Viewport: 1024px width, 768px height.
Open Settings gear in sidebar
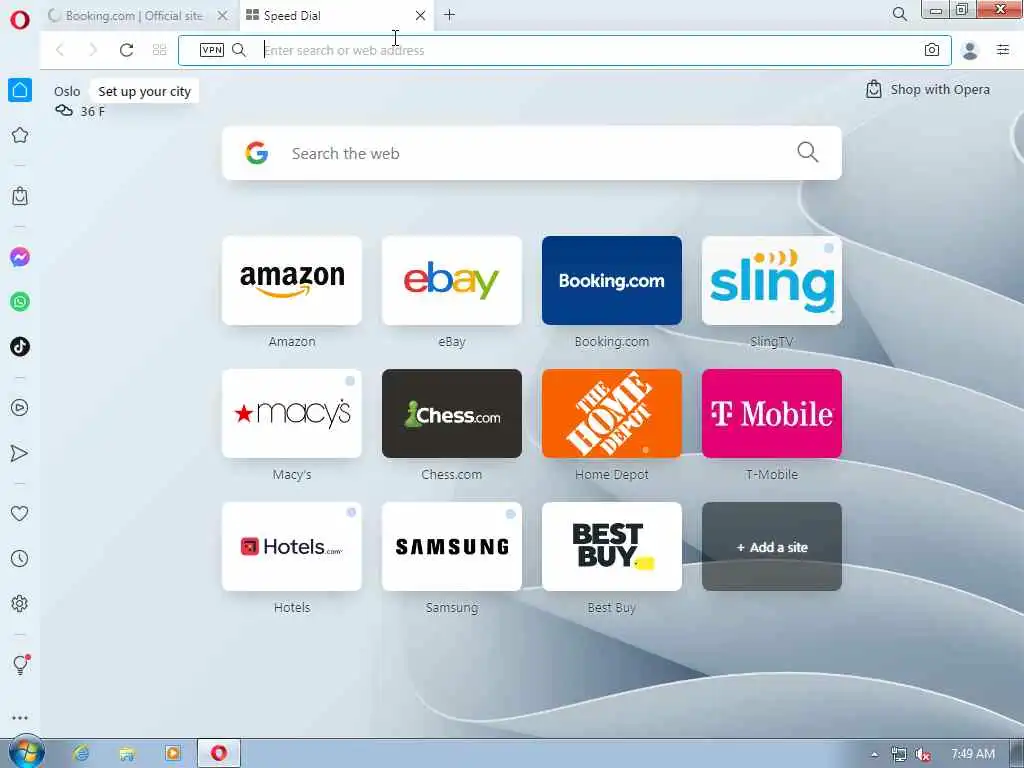pos(20,603)
